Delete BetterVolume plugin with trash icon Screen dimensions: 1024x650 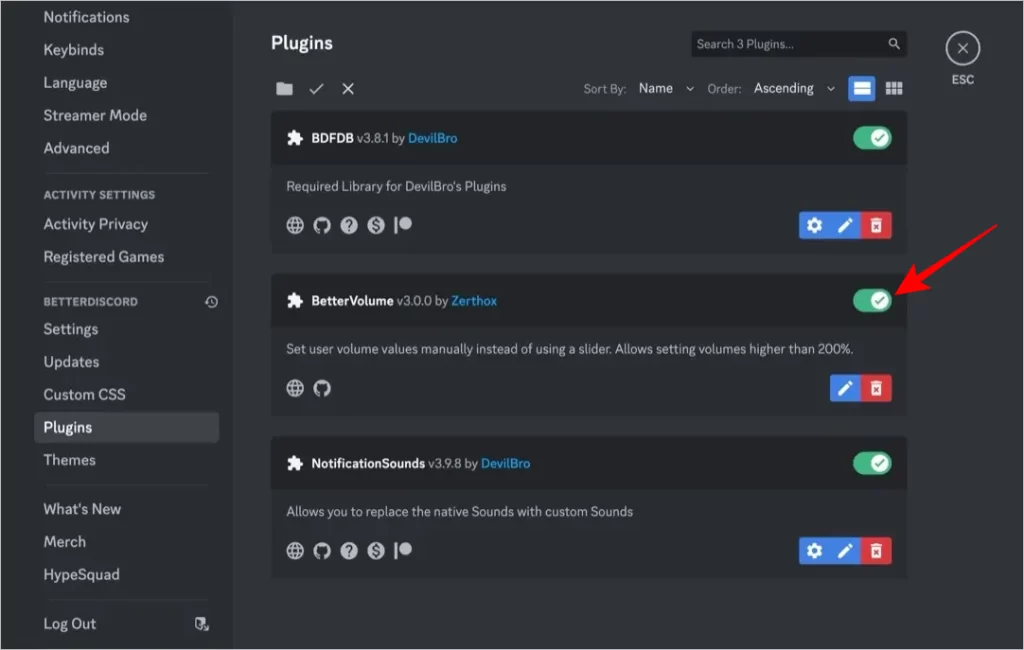(x=876, y=388)
